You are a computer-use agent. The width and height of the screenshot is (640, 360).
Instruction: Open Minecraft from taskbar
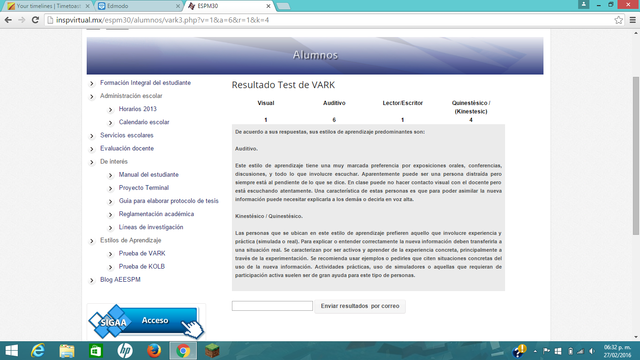pos(212,351)
